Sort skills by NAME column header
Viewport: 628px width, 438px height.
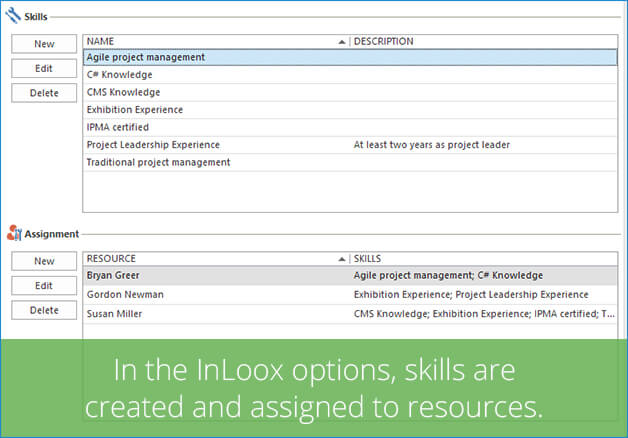point(216,42)
